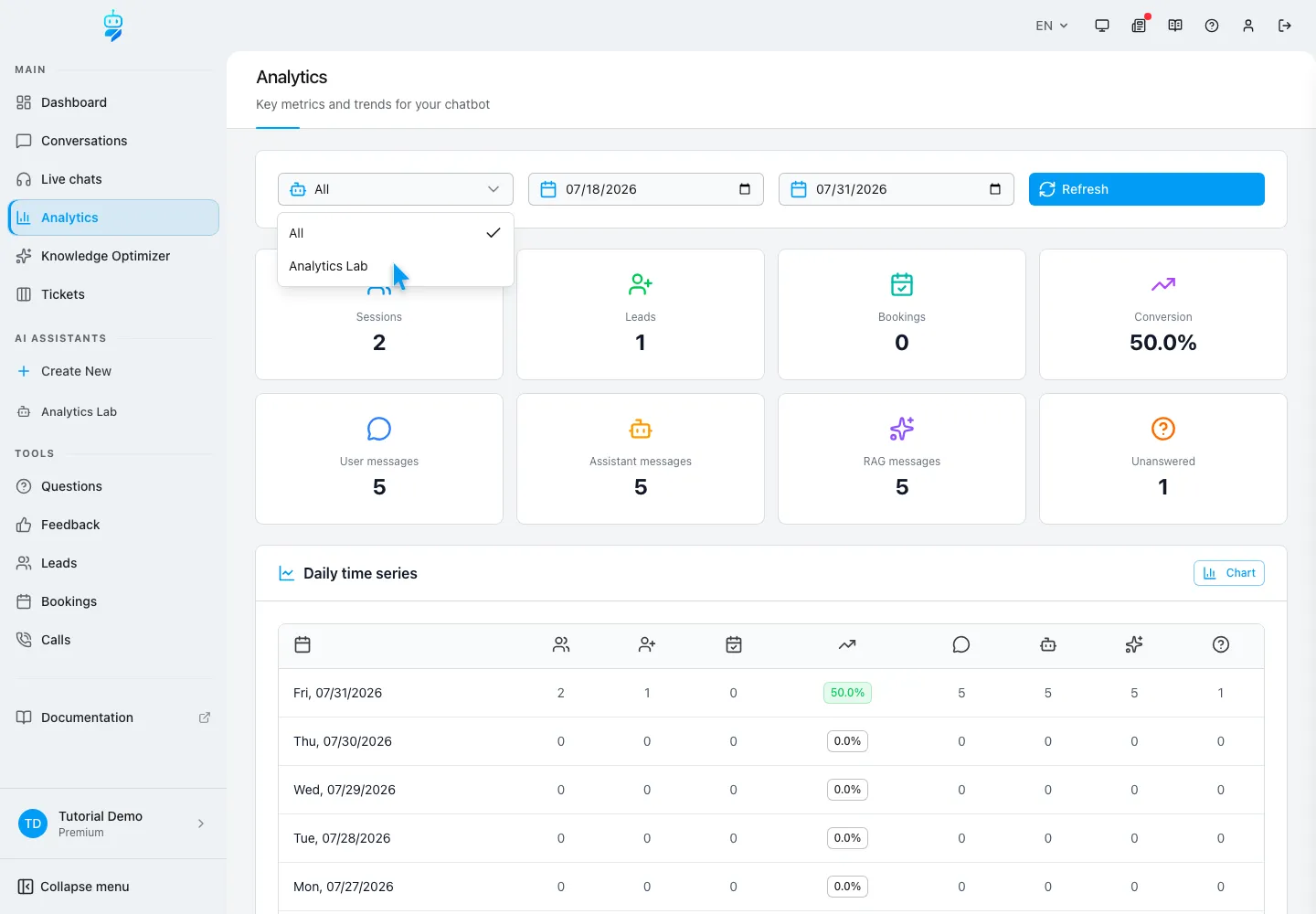Image resolution: width=1316 pixels, height=914 pixels.
Task: Select Analytics Lab option in dropdown list
Action: coord(396,266)
